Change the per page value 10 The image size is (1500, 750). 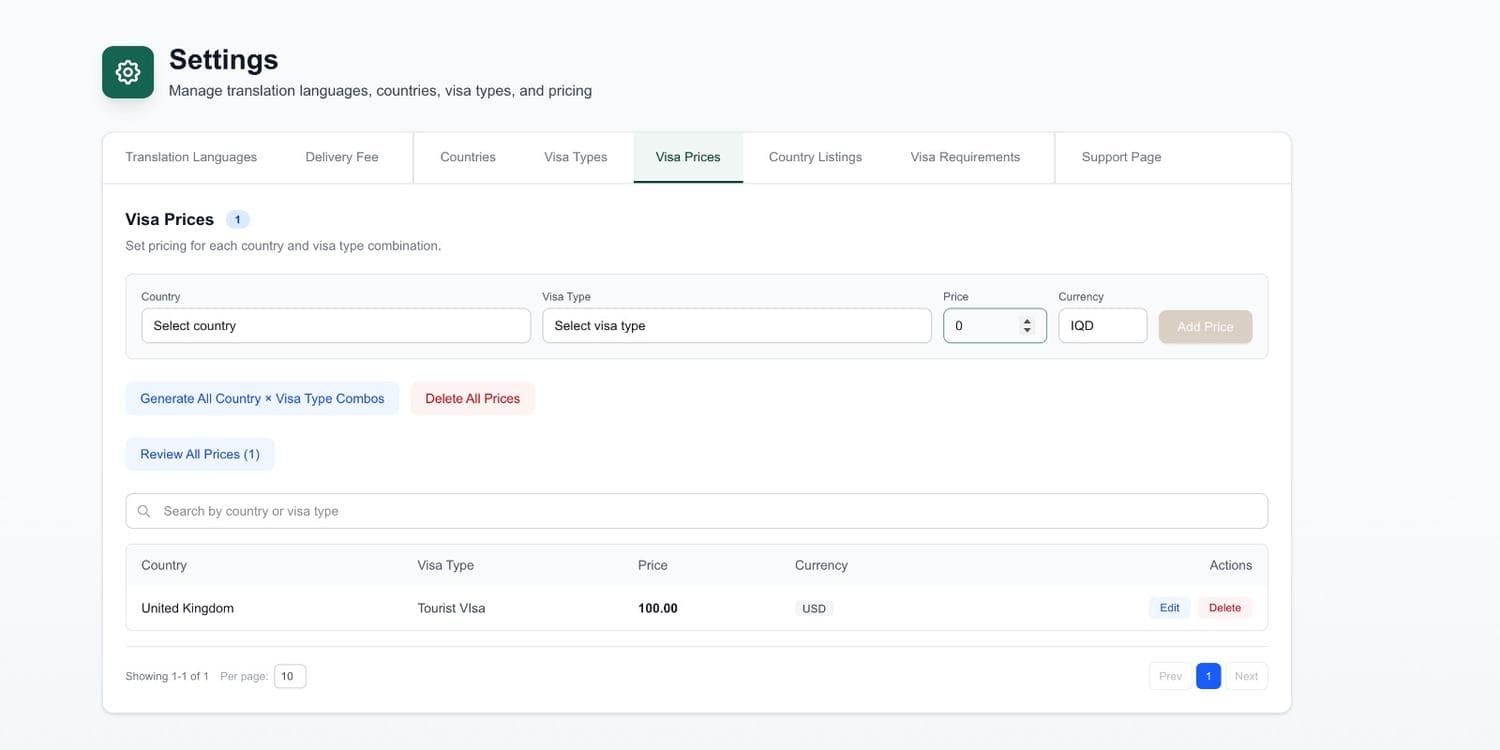tap(290, 676)
